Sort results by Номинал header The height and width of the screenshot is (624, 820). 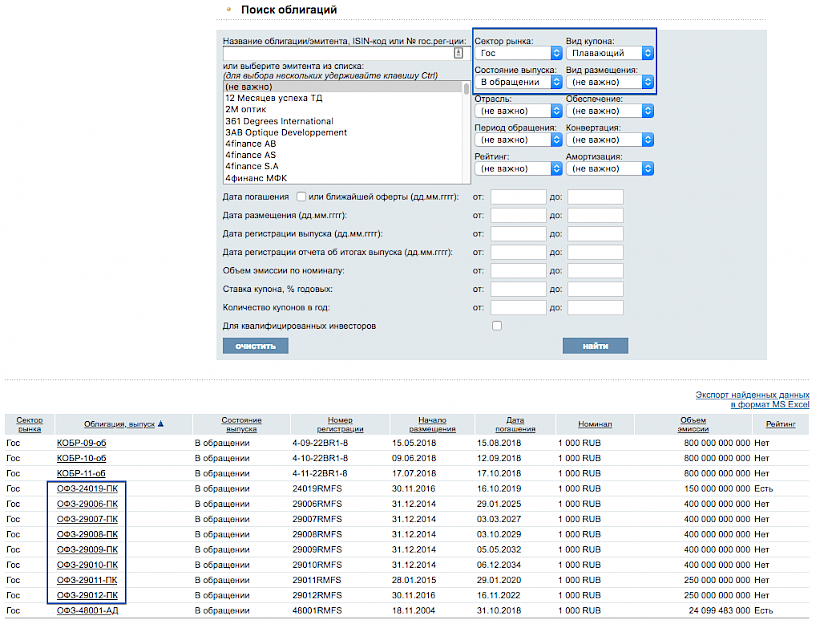point(595,424)
